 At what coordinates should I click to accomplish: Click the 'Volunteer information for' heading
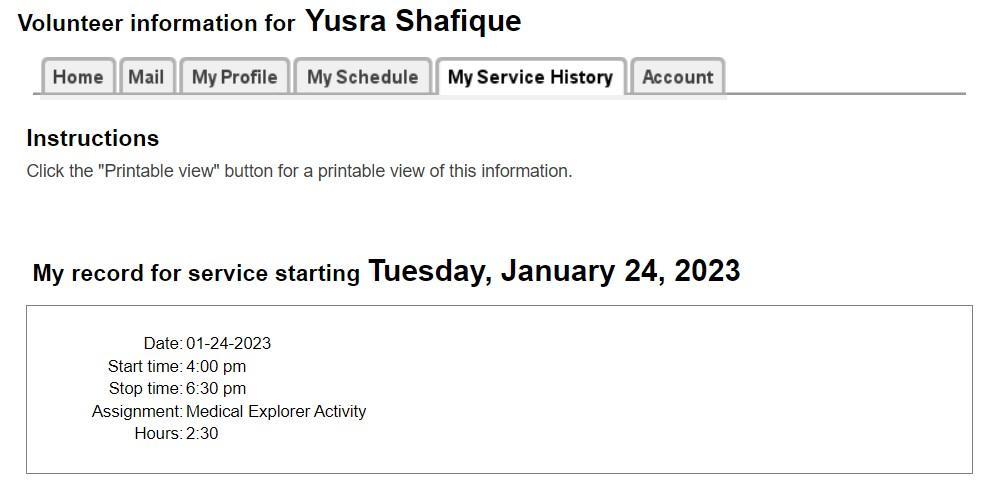pos(157,23)
